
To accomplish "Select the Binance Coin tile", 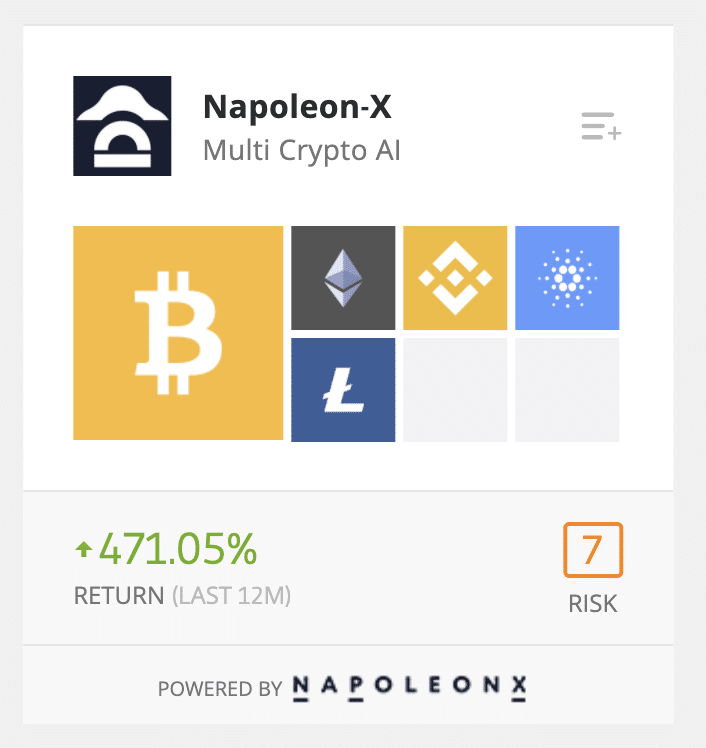I will click(455, 278).
